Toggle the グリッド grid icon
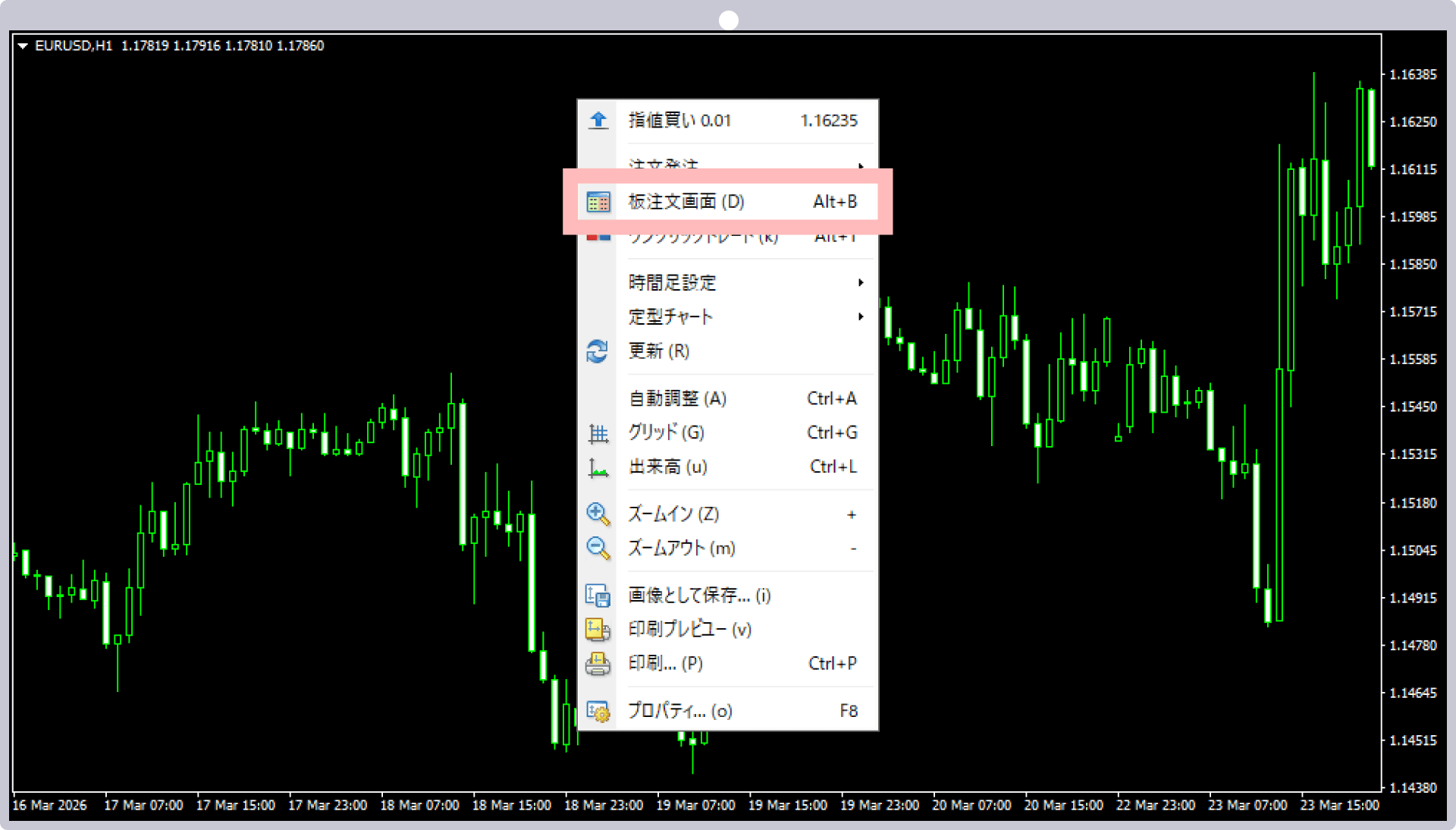Image resolution: width=1456 pixels, height=830 pixels. point(598,433)
